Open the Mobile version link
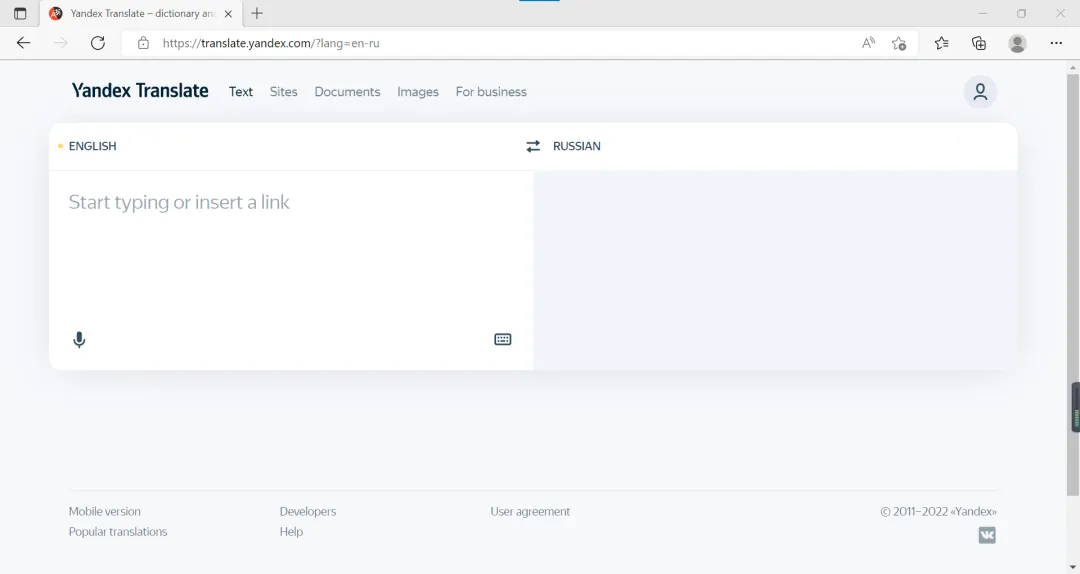 click(105, 511)
